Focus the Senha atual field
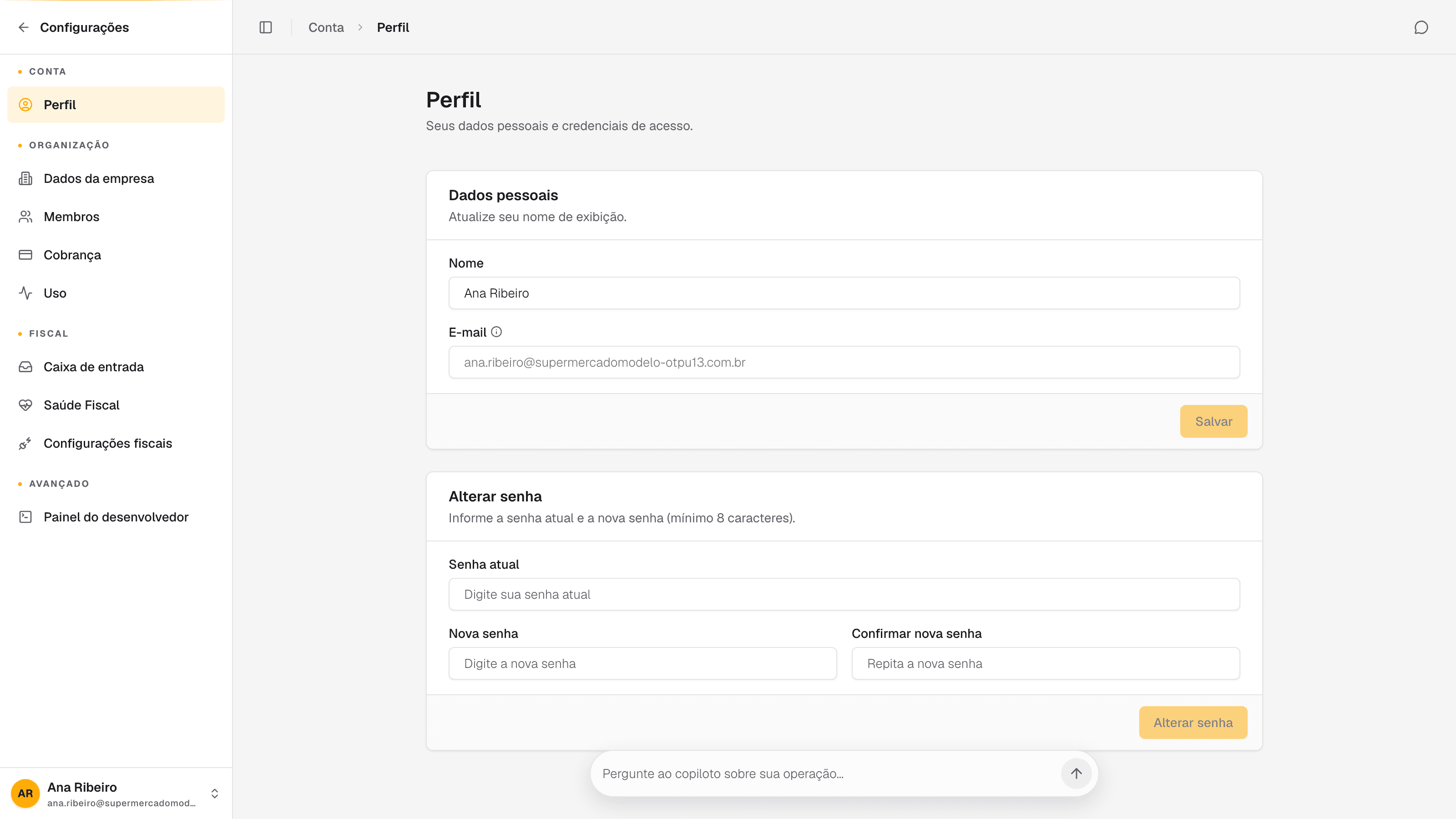1456x819 pixels. (x=844, y=594)
